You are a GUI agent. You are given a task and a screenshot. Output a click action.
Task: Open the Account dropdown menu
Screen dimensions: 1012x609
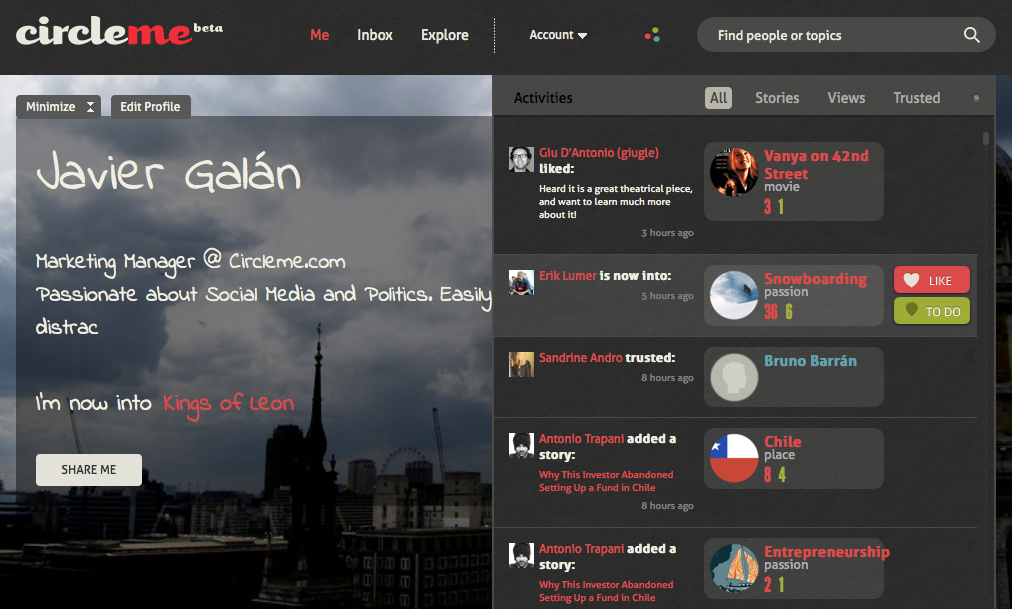pos(558,35)
